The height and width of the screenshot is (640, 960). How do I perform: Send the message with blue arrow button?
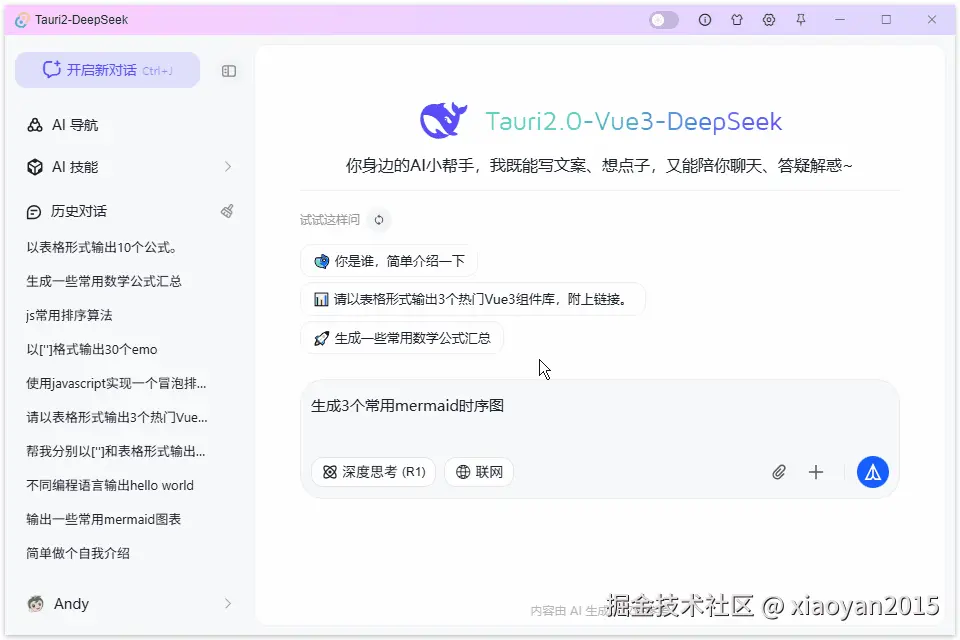coord(872,472)
